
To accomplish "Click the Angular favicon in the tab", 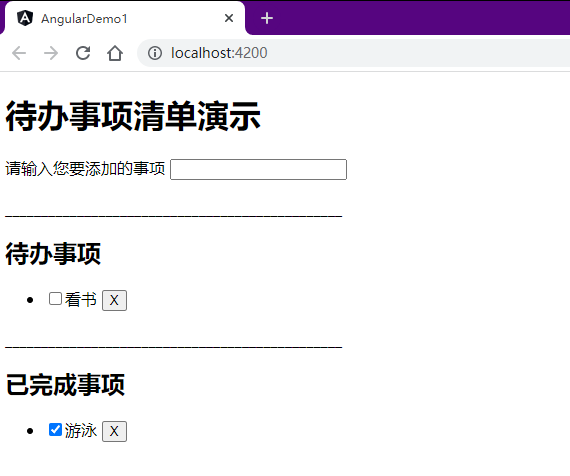I will [x=25, y=18].
